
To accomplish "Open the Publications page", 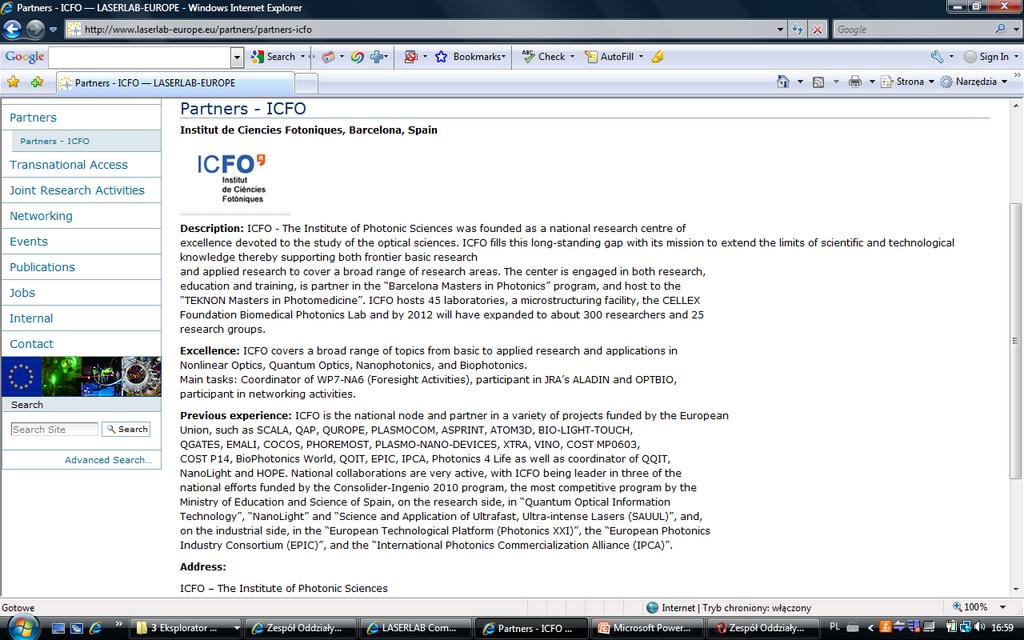I will (42, 267).
